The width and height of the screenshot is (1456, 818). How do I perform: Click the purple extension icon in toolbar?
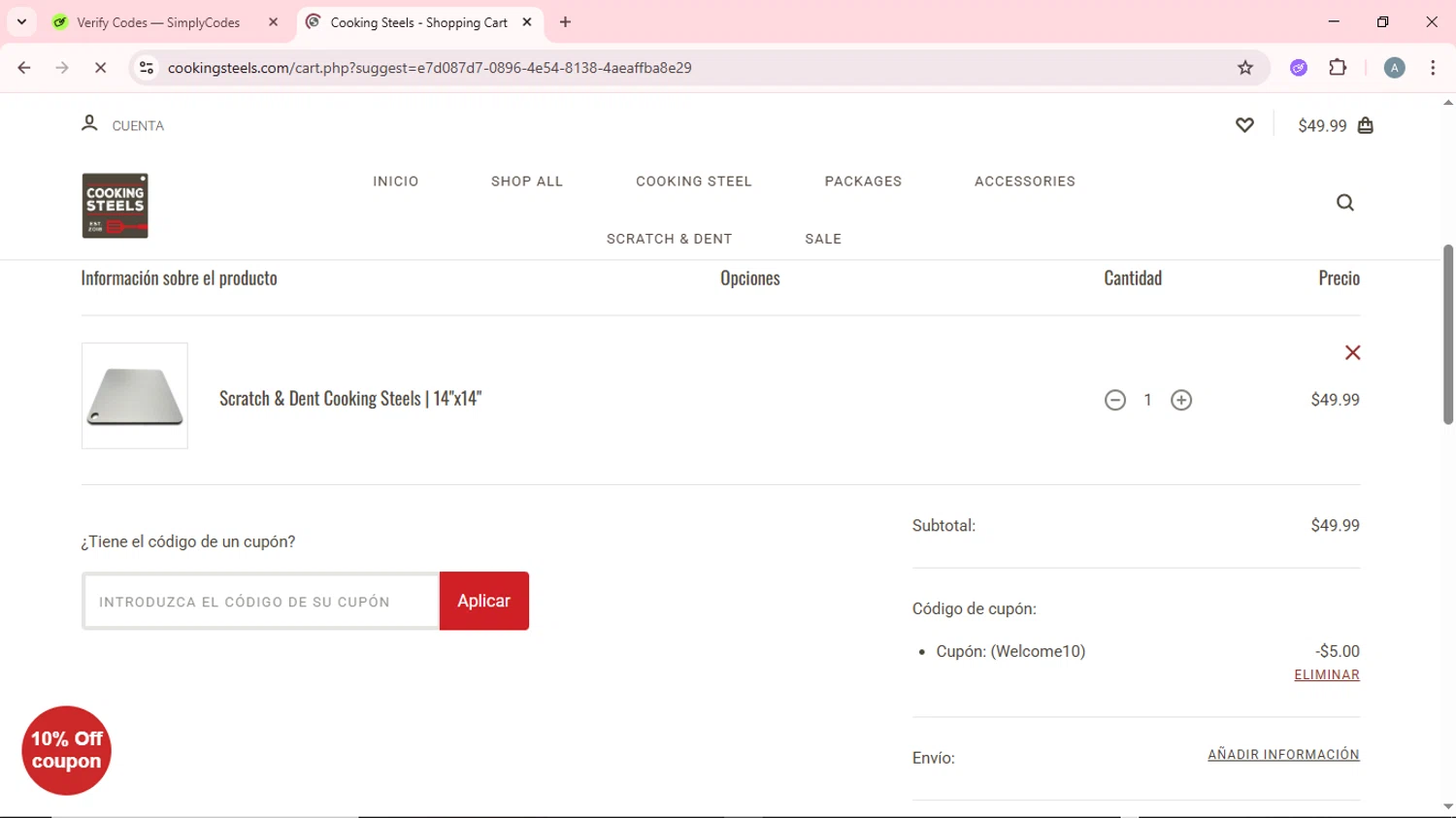click(1299, 68)
